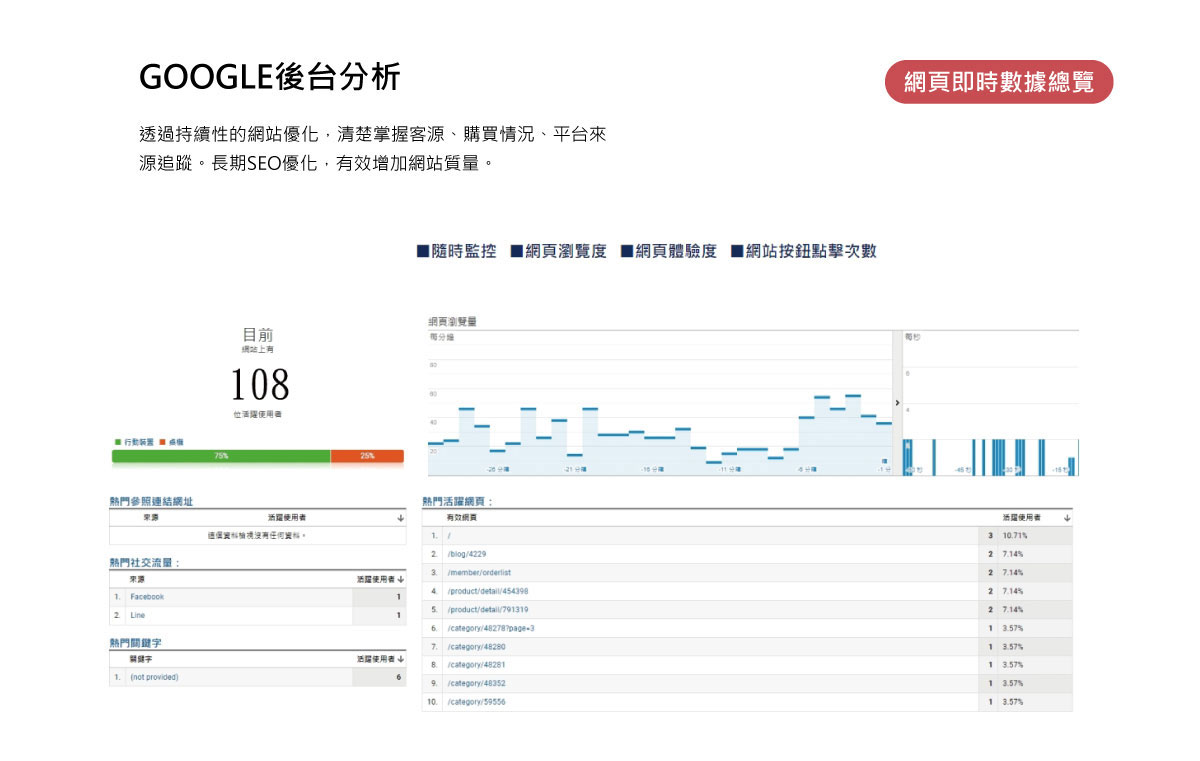This screenshot has height=761, width=1200.
Task: Open the /product/detail/791319 page link
Action: coord(488,609)
